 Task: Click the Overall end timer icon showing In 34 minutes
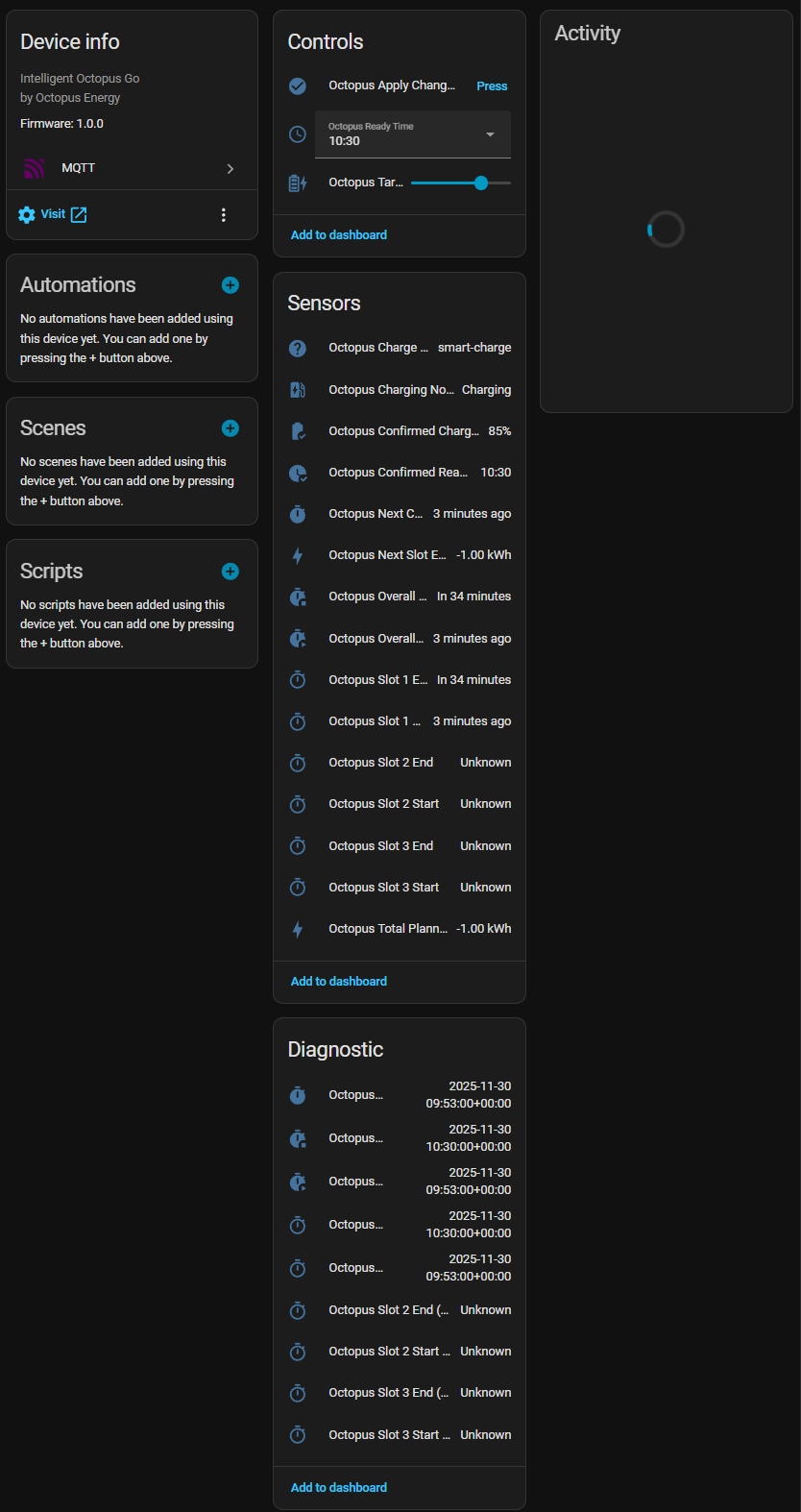click(x=298, y=597)
